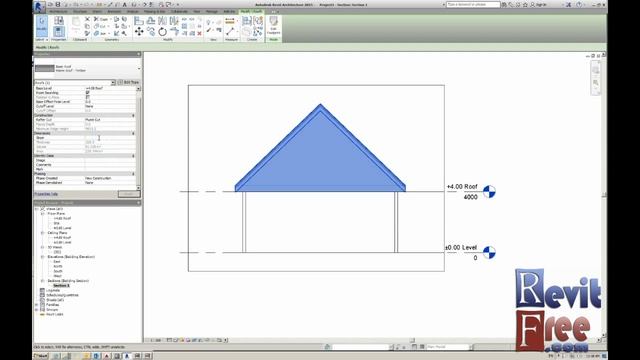640x360 pixels.
Task: Open the Structure ribbon tab
Action: tap(80, 11)
